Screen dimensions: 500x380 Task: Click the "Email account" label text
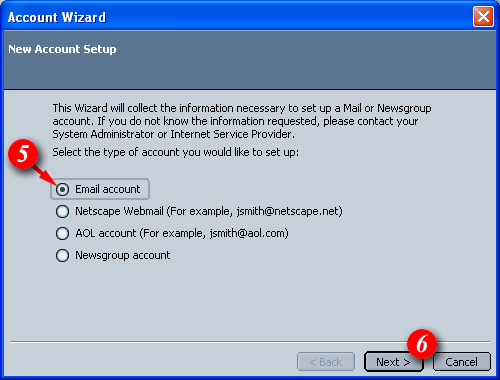[108, 189]
